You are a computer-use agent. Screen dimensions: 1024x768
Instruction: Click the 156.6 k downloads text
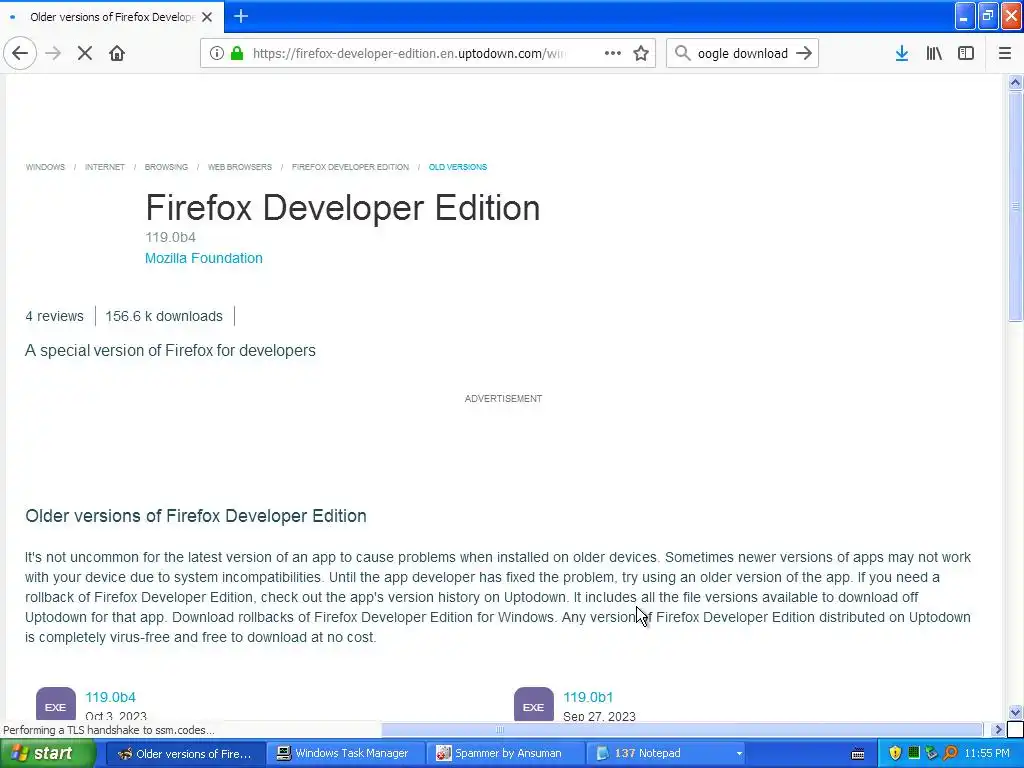point(164,316)
